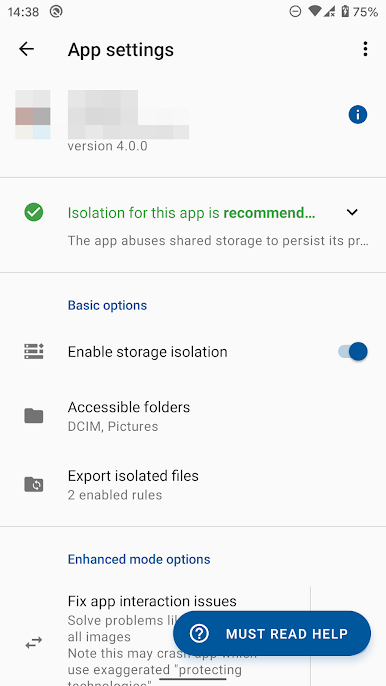Screen dimensions: 386x686
Task: Tap the question mark help icon
Action: (x=199, y=634)
